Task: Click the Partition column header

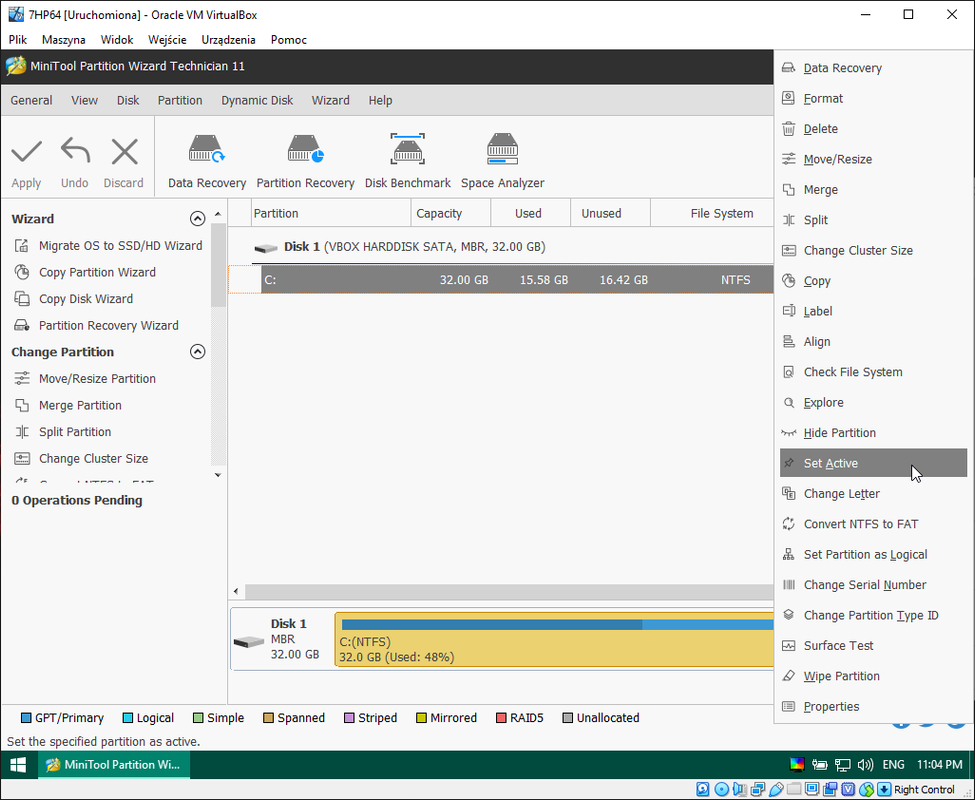Action: [x=331, y=213]
